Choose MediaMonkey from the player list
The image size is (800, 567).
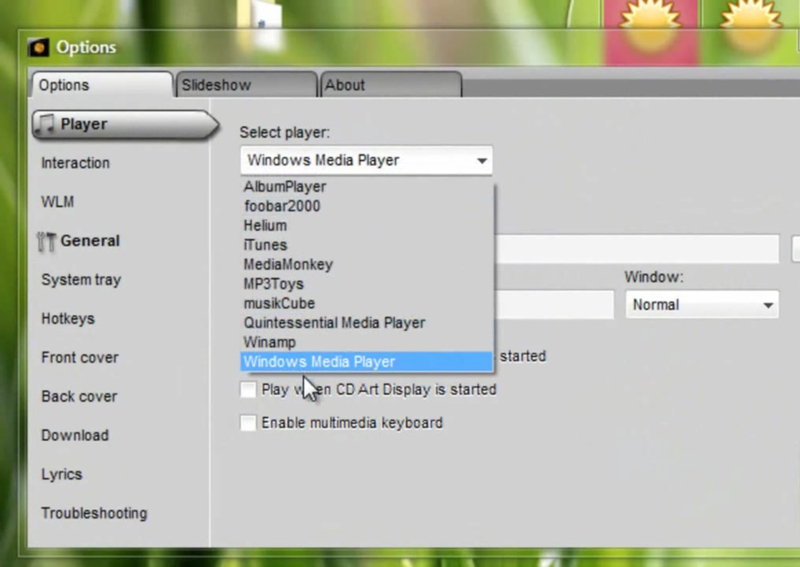pyautogui.click(x=366, y=264)
